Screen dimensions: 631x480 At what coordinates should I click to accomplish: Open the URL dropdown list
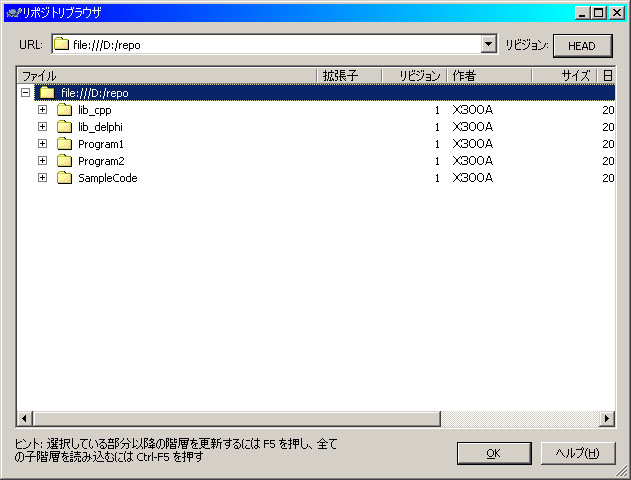[488, 44]
